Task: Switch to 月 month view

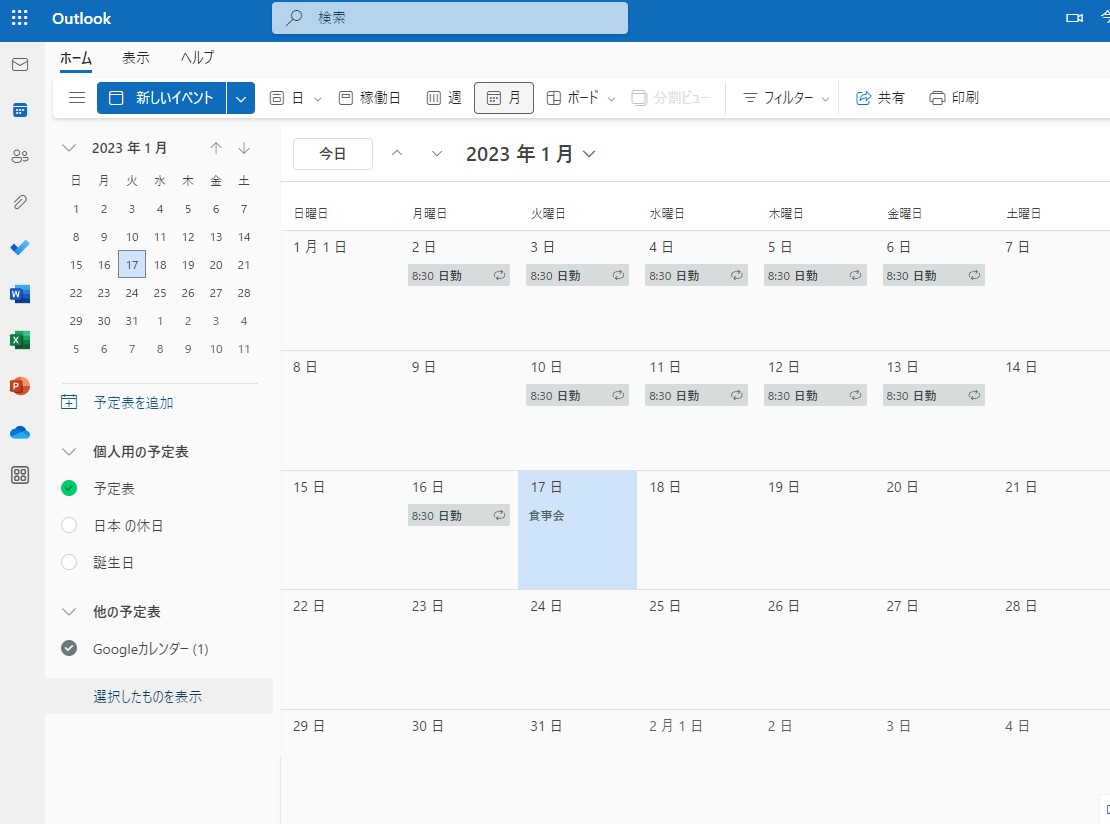Action: 504,98
